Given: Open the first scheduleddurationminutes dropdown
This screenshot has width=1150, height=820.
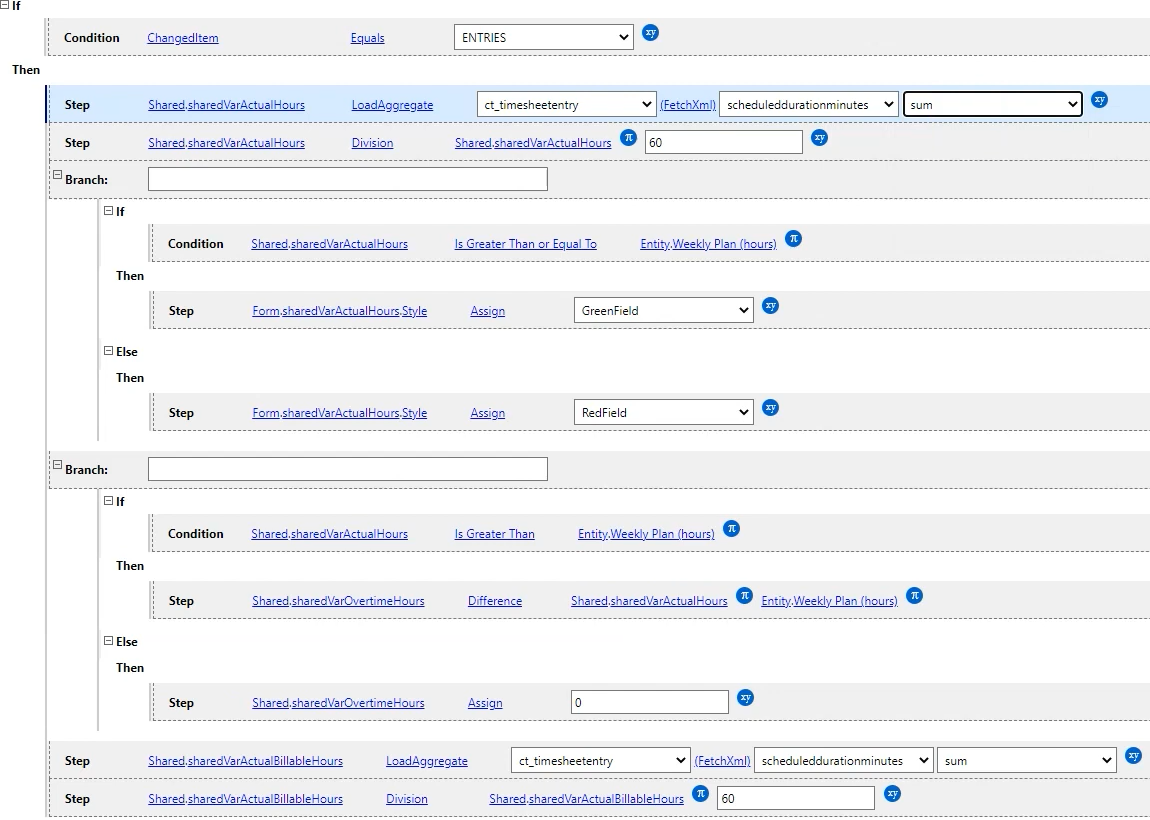Looking at the screenshot, I should tap(809, 105).
